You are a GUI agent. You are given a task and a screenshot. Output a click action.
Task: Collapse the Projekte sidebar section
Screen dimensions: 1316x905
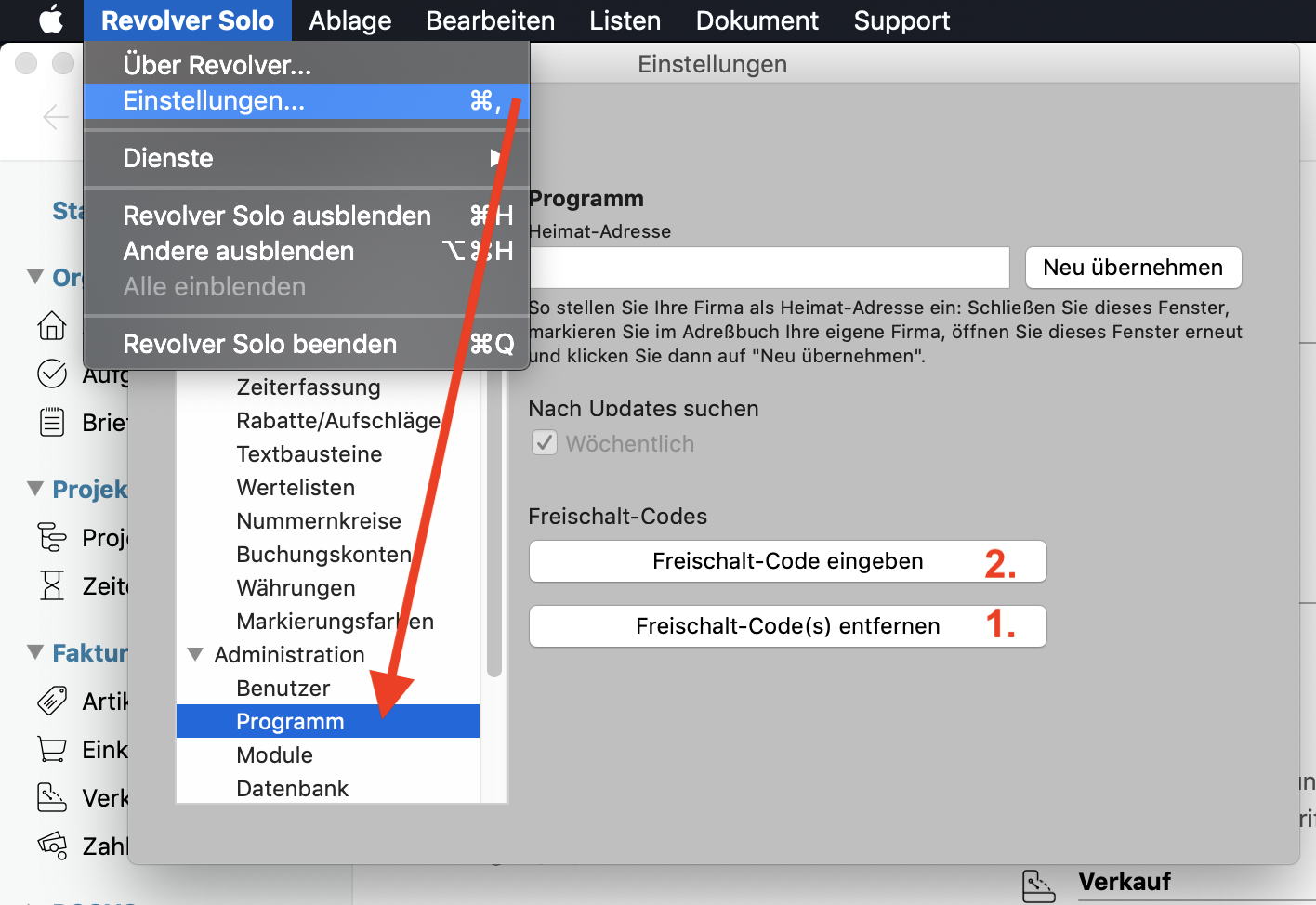tap(35, 488)
